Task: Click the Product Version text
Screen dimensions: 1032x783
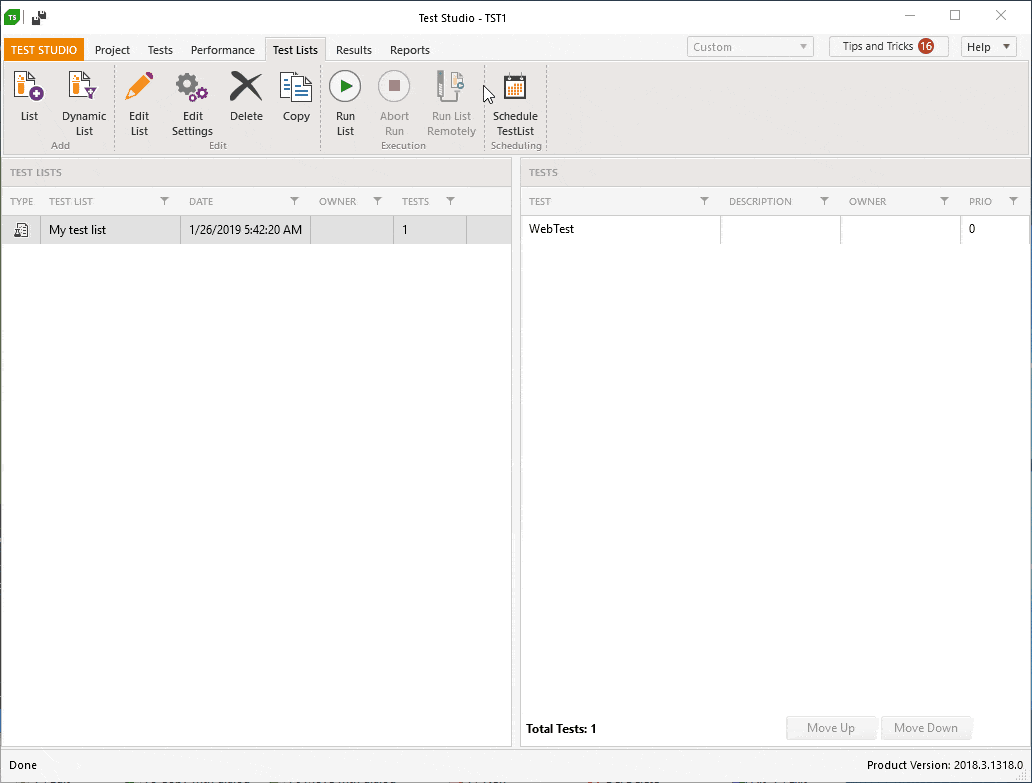Action: pyautogui.click(x=944, y=765)
